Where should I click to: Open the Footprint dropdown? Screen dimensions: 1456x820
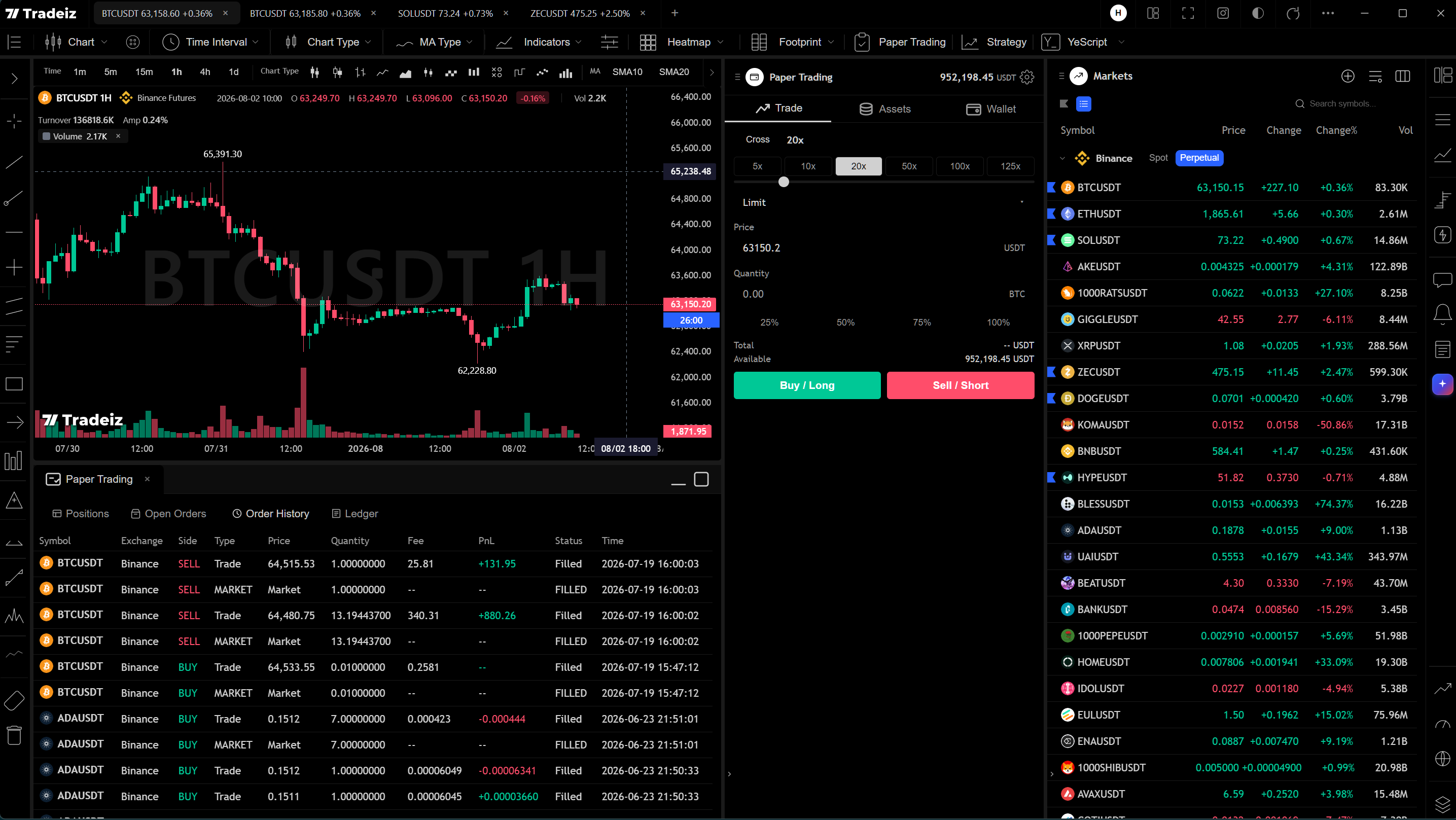[793, 43]
